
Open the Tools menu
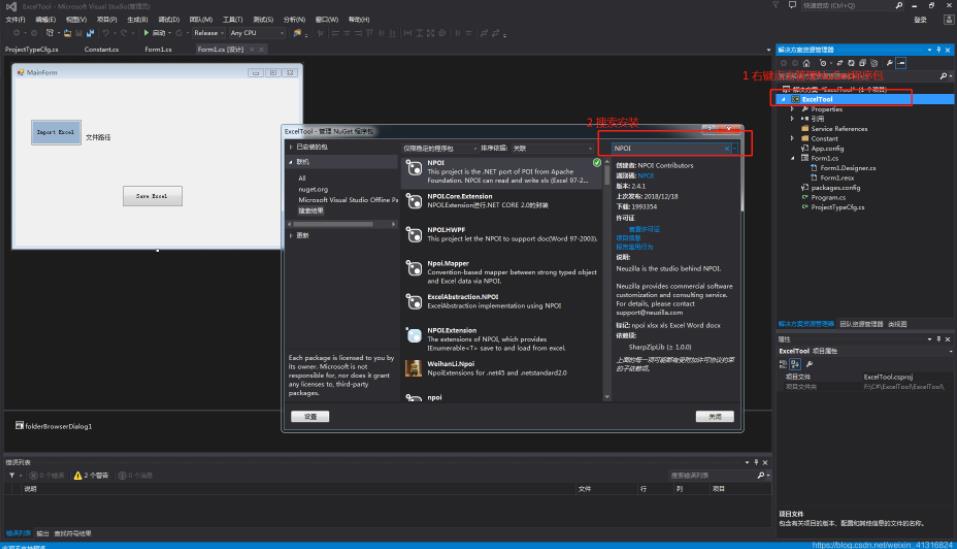point(233,20)
